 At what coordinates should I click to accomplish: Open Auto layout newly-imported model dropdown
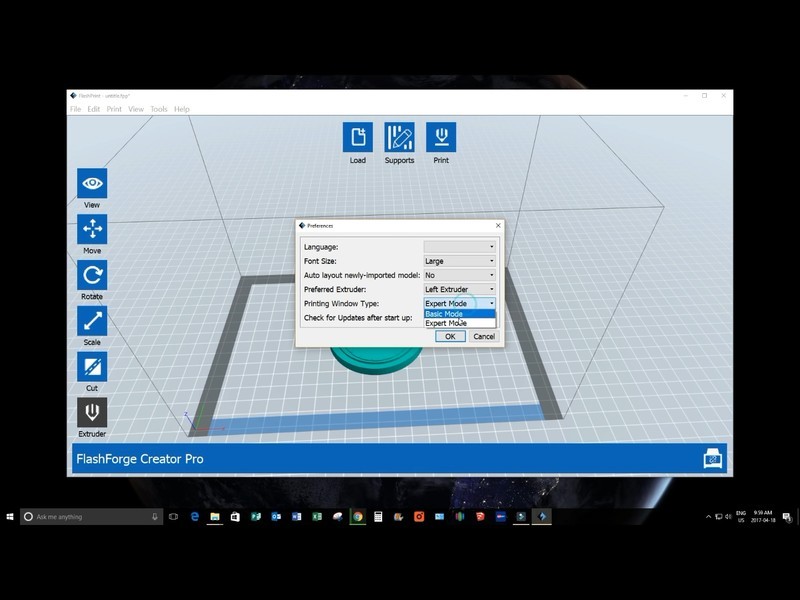[x=460, y=275]
